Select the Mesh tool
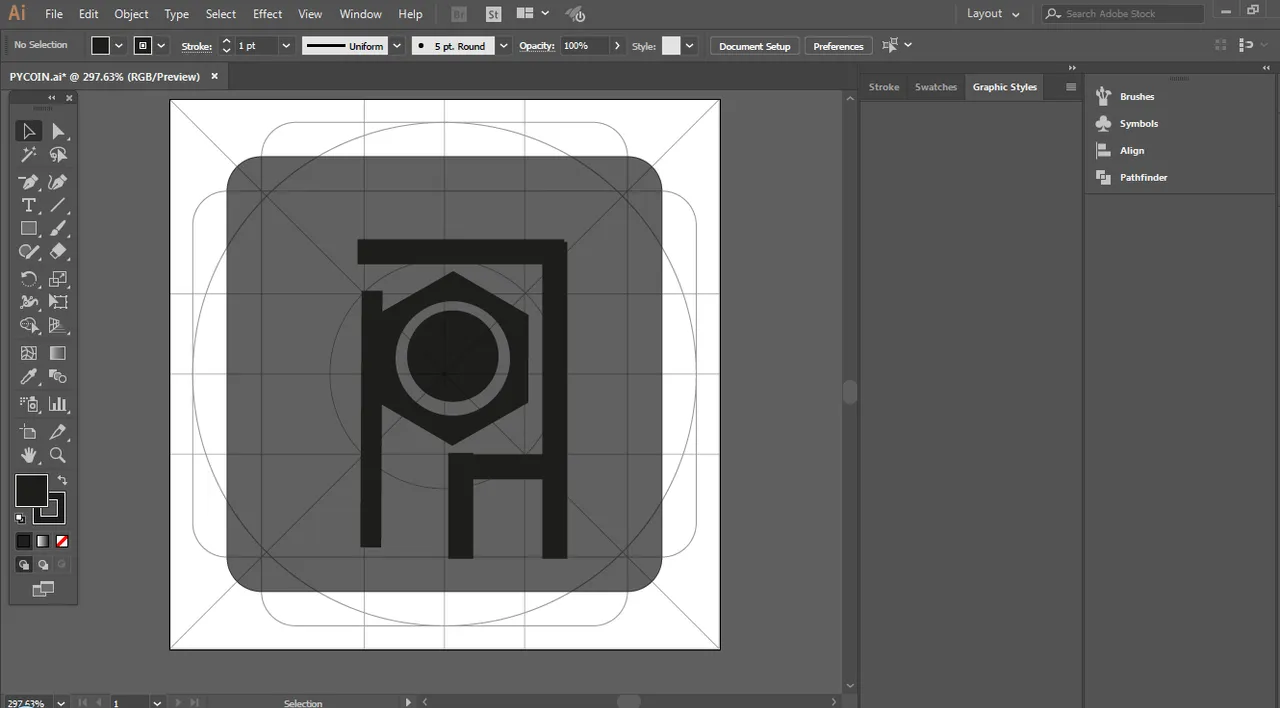 tap(29, 353)
